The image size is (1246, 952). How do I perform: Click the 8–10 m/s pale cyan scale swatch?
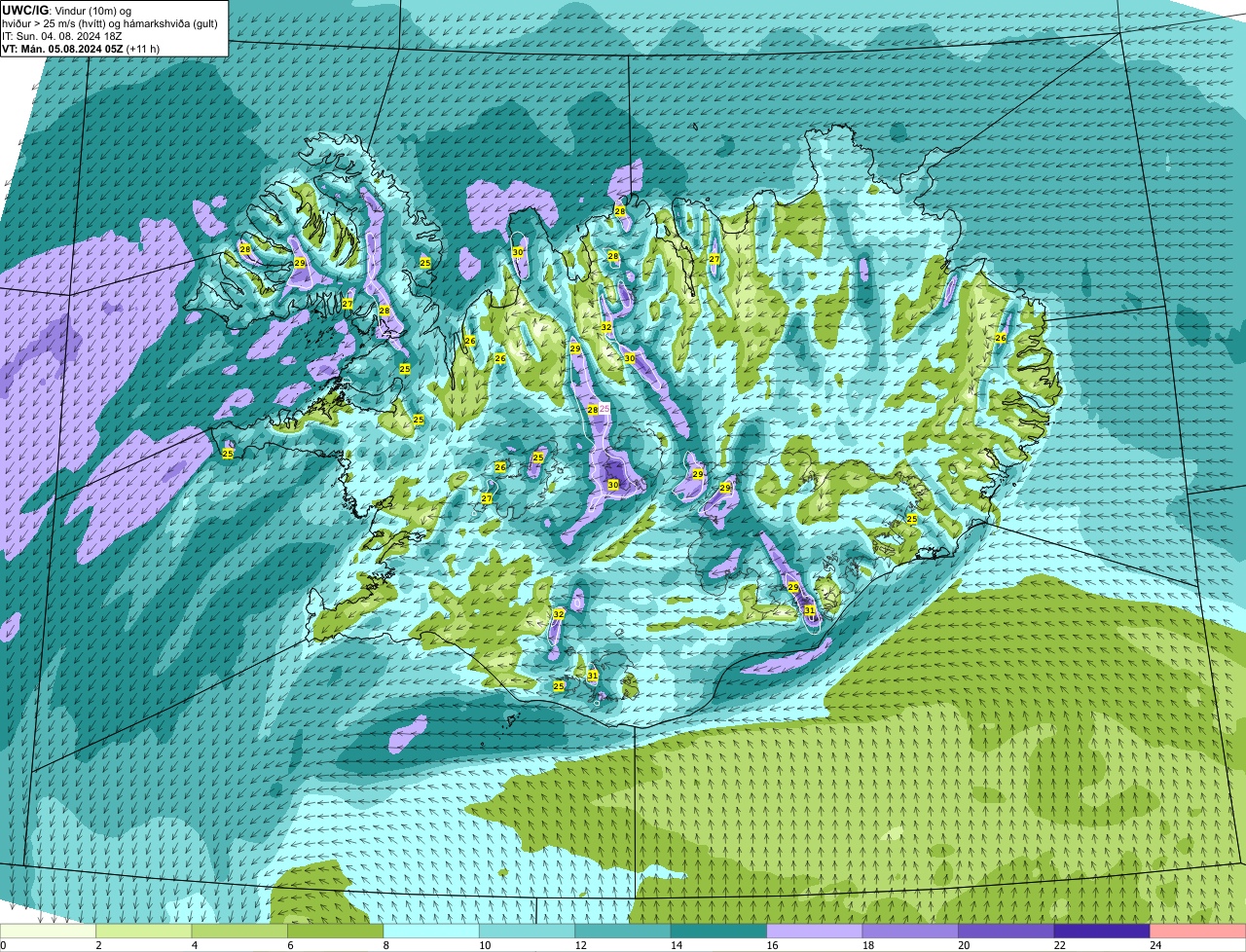click(431, 932)
